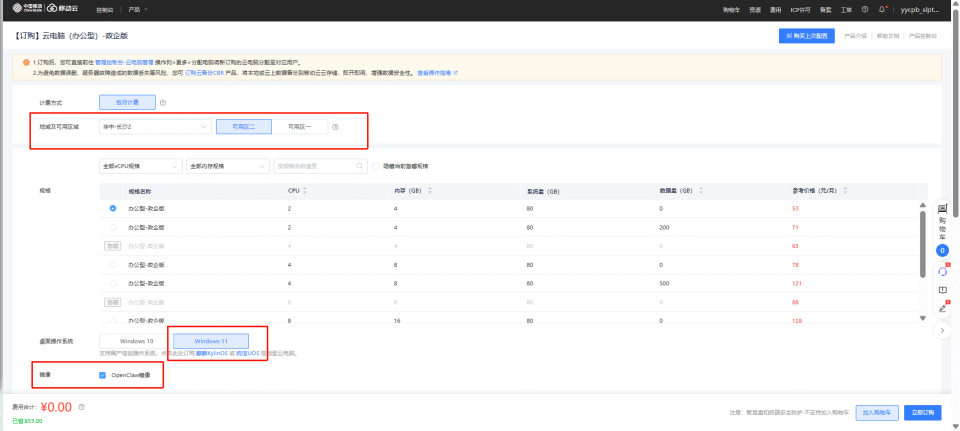The height and width of the screenshot is (431, 960).
Task: Open 工单 in the top navigation
Action: (846, 9)
